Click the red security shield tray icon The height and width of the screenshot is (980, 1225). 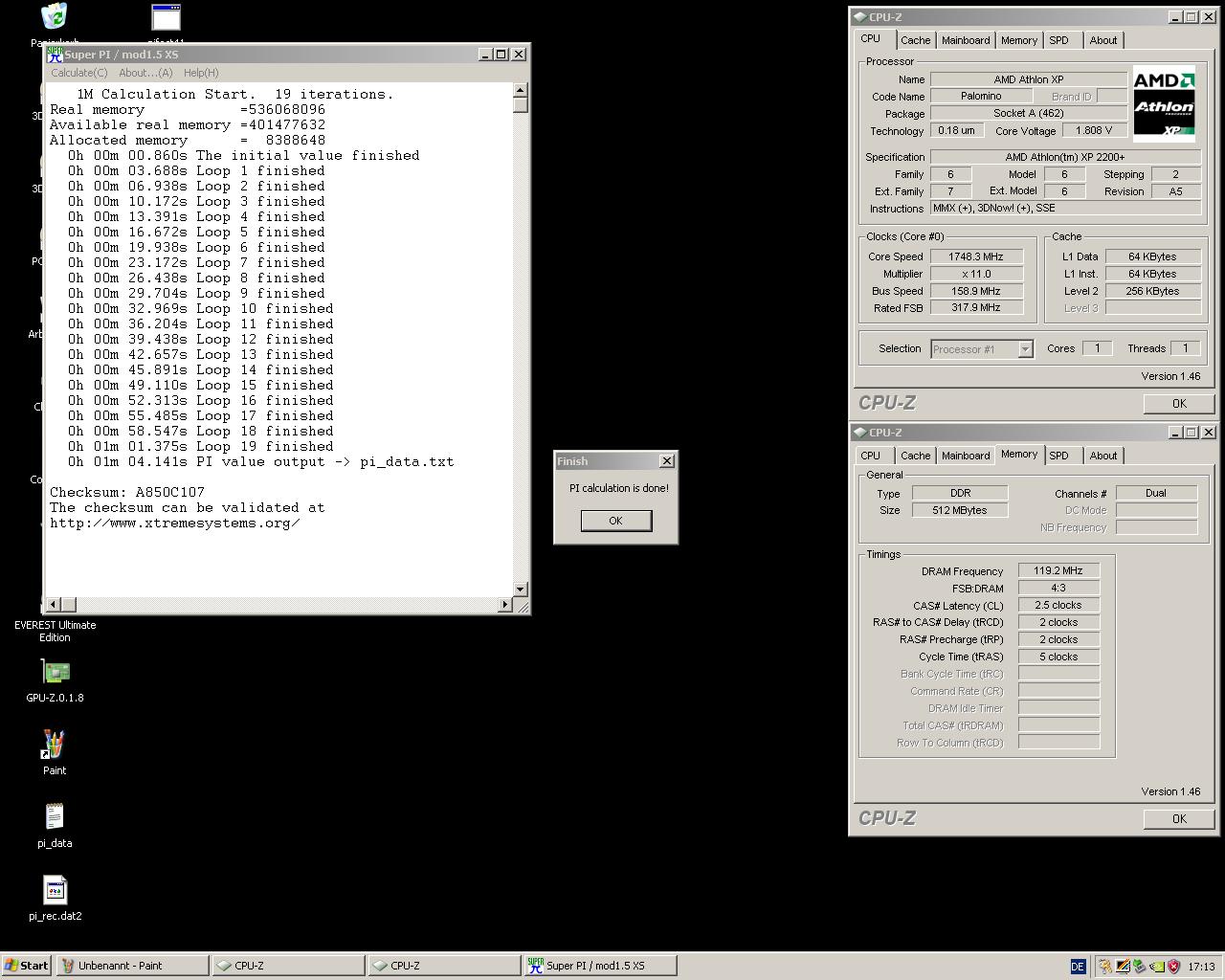point(1173,967)
